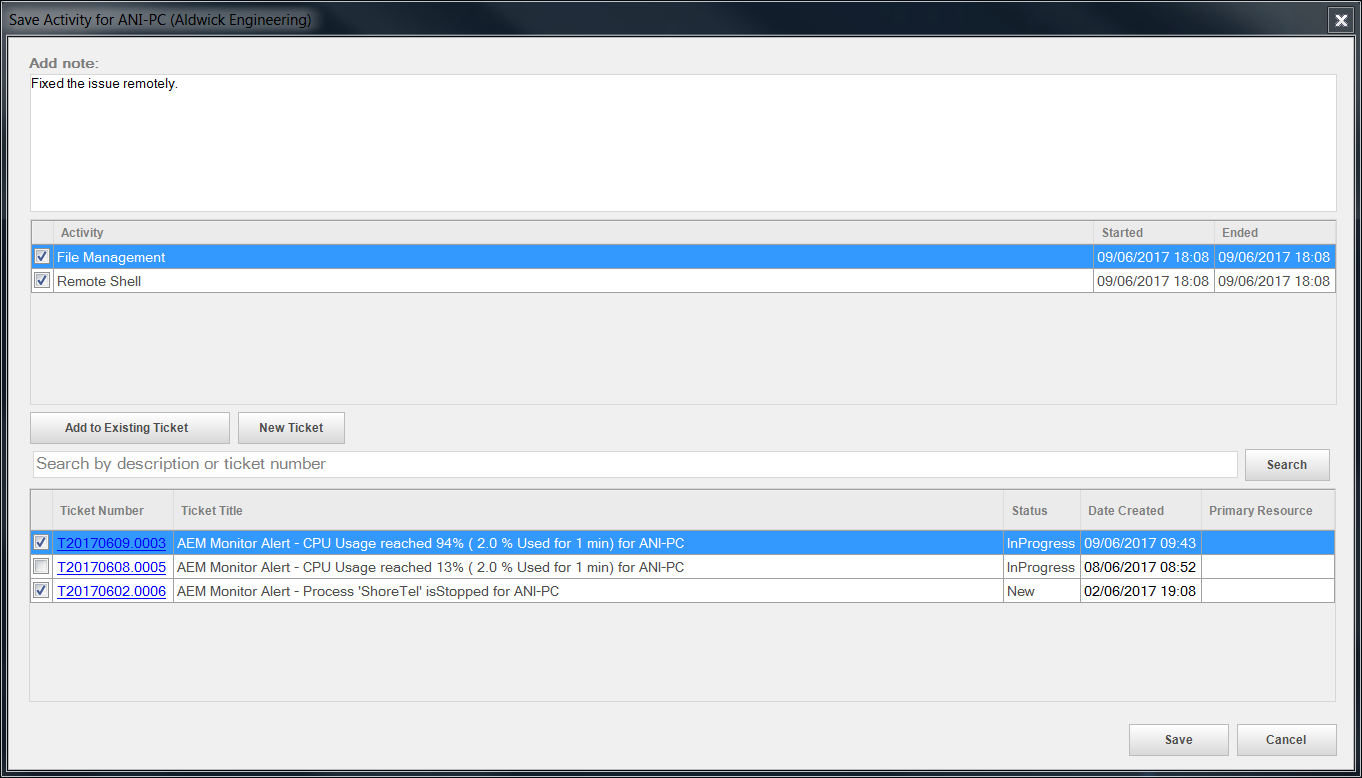Viewport: 1362px width, 778px height.
Task: Select the File Management activity name
Action: (111, 257)
